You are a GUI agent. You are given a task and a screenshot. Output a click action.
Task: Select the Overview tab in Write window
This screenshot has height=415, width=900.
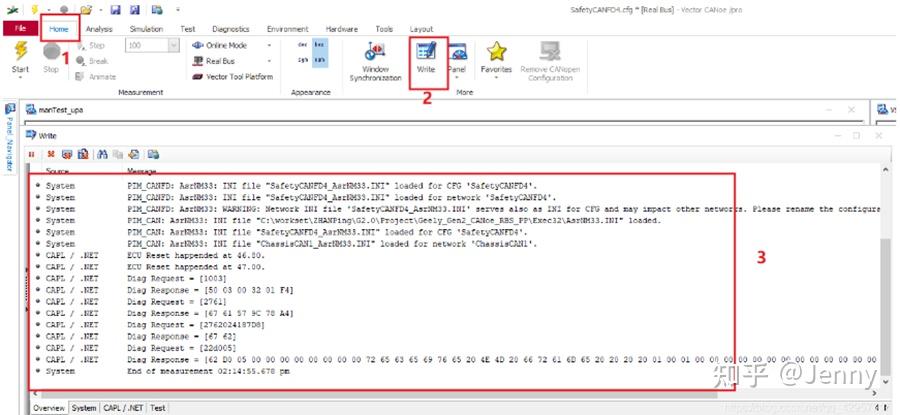click(48, 408)
